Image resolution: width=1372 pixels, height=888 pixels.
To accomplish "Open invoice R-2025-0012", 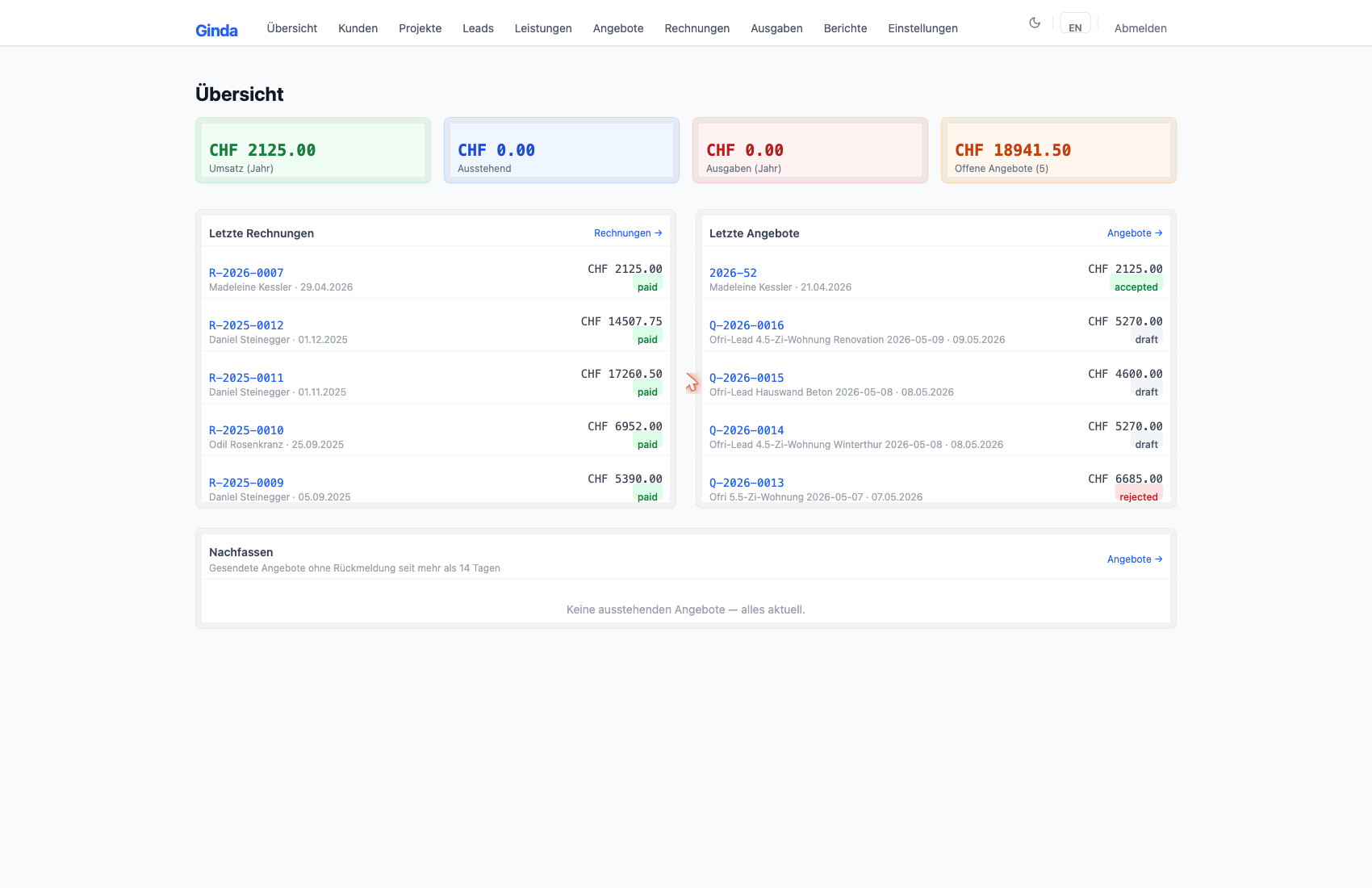I will [246, 325].
